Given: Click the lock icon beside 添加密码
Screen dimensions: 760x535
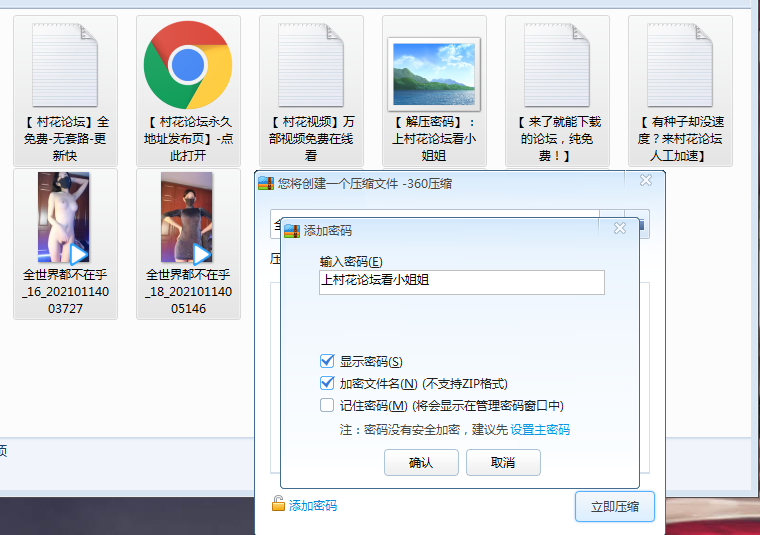Looking at the screenshot, I should pos(278,504).
